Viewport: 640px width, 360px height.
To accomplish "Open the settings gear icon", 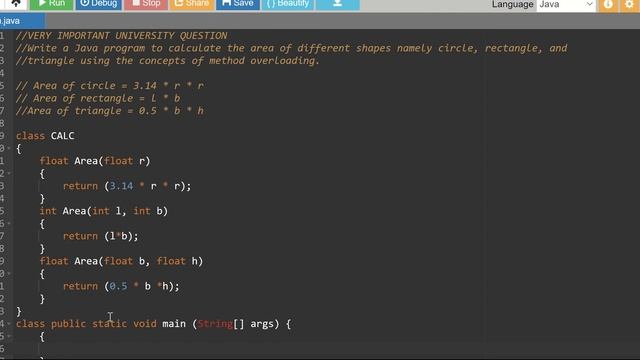I will coord(630,4).
